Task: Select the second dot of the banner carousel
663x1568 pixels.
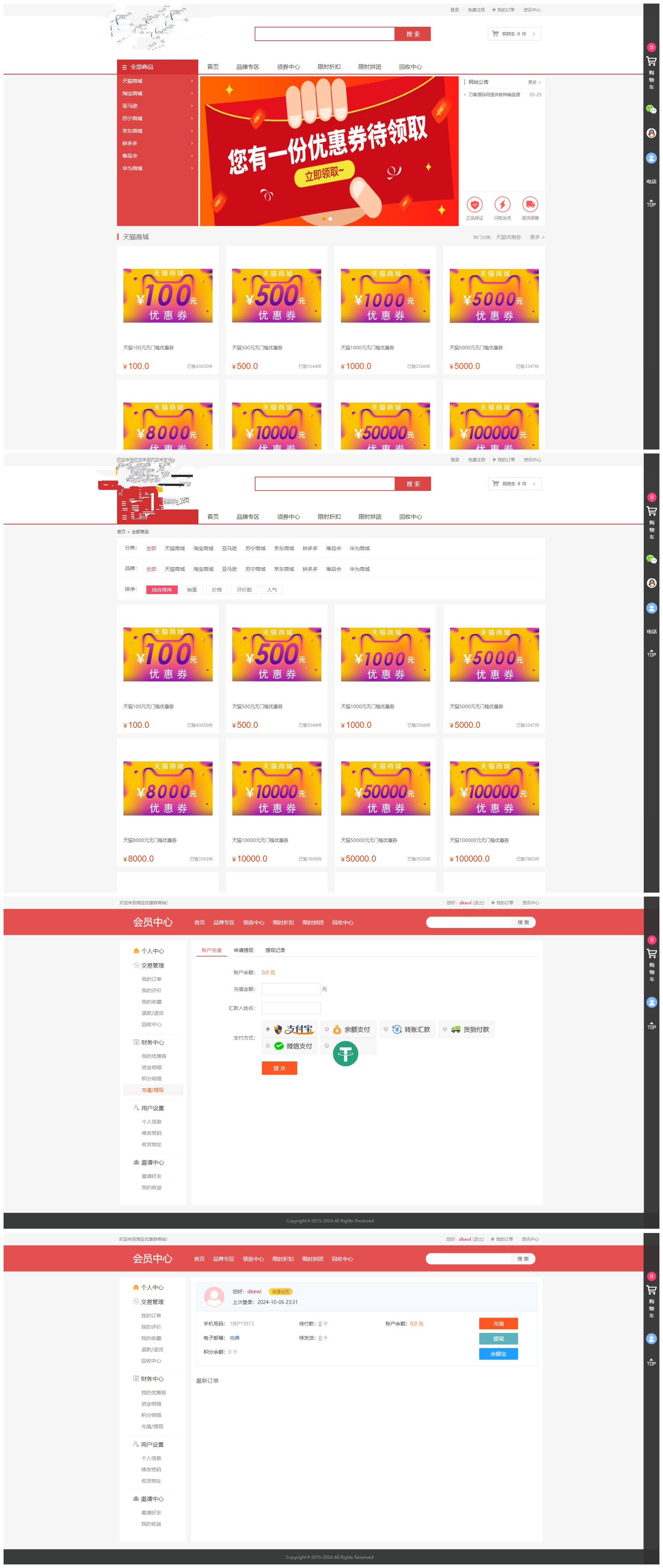Action: (x=330, y=219)
